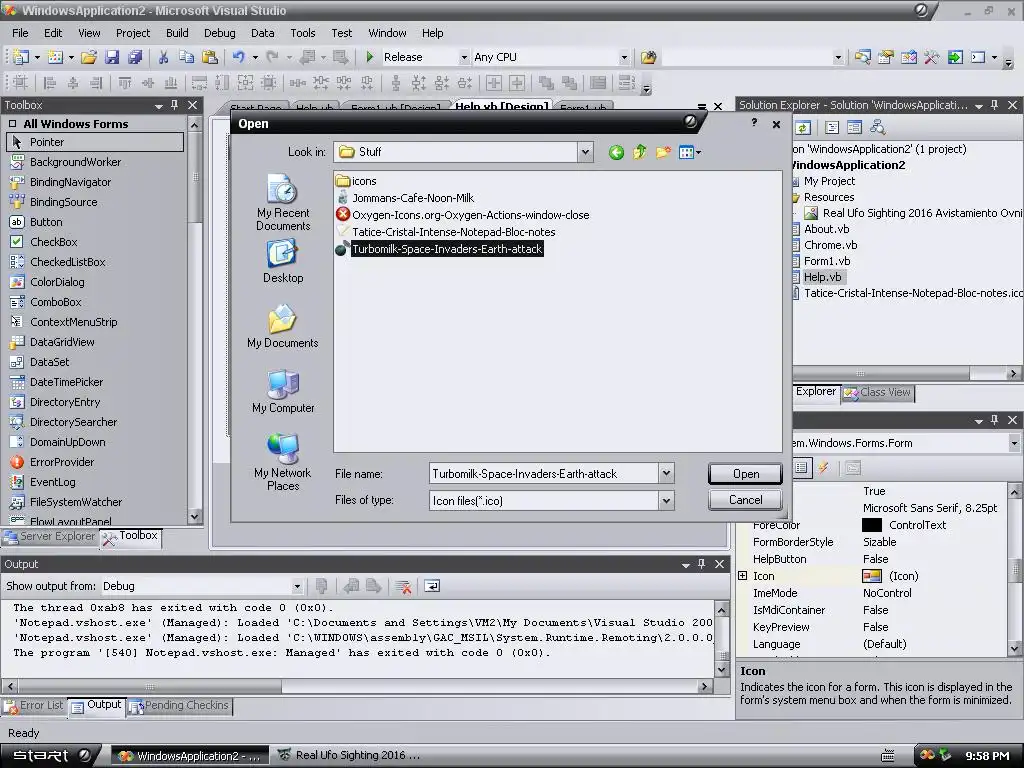Go to My Computer shortcut in dialog
The height and width of the screenshot is (768, 1024).
[x=283, y=391]
